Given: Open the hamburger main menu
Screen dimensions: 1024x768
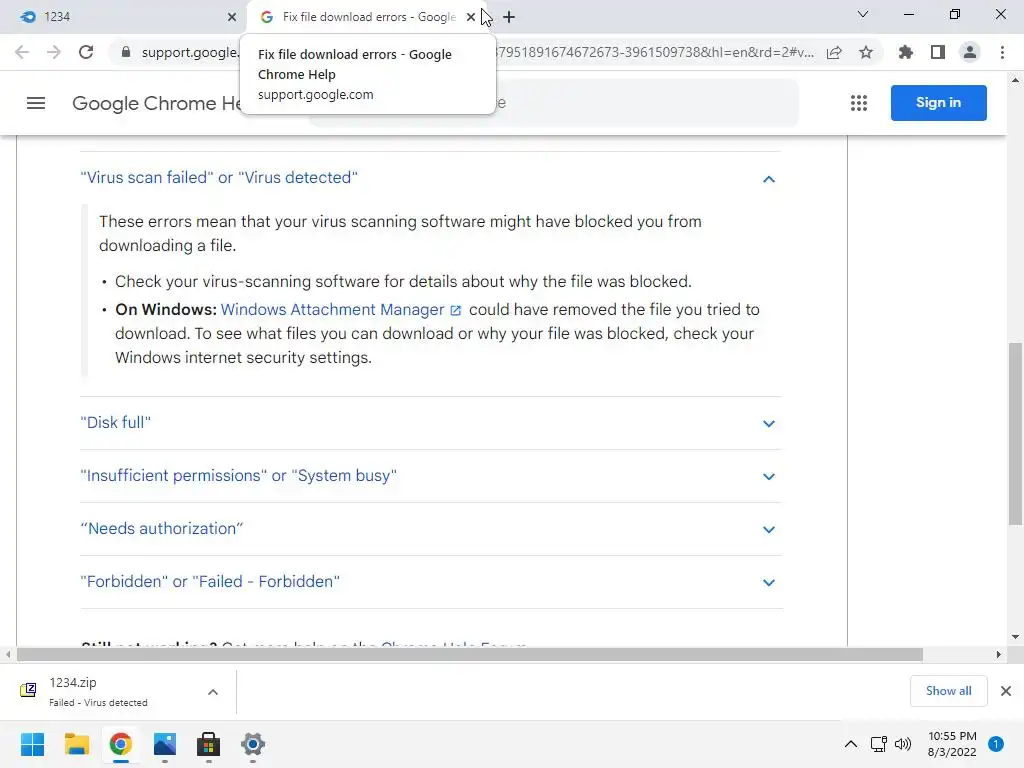Looking at the screenshot, I should [36, 103].
